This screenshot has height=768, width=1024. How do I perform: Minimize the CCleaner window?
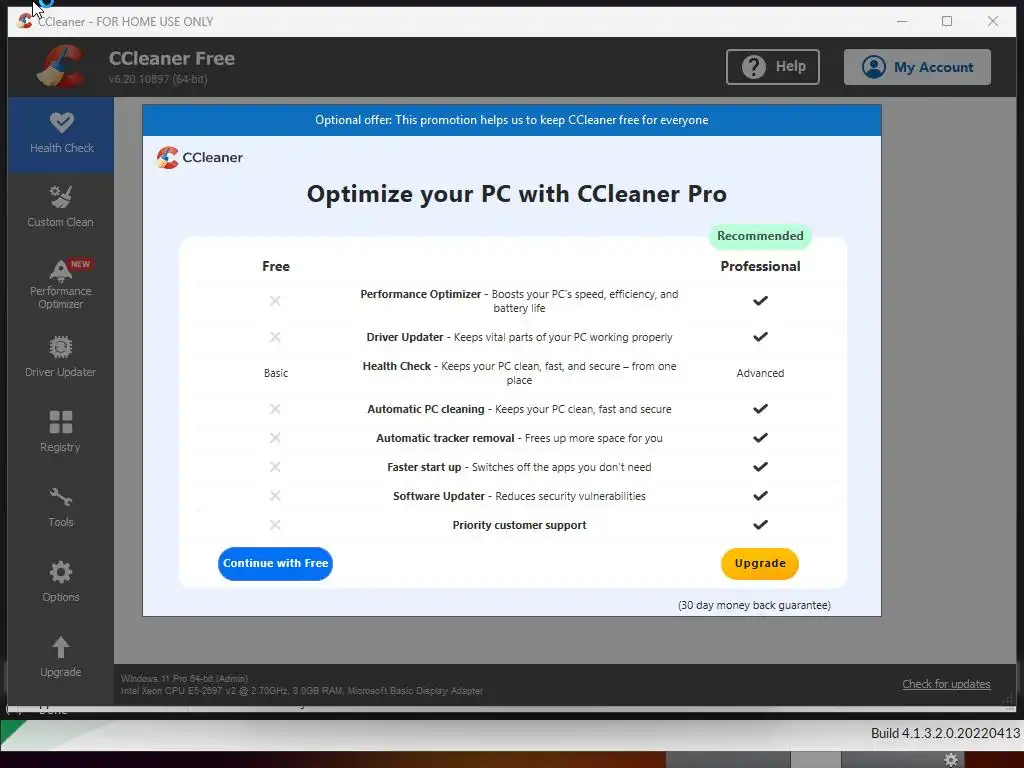[902, 21]
